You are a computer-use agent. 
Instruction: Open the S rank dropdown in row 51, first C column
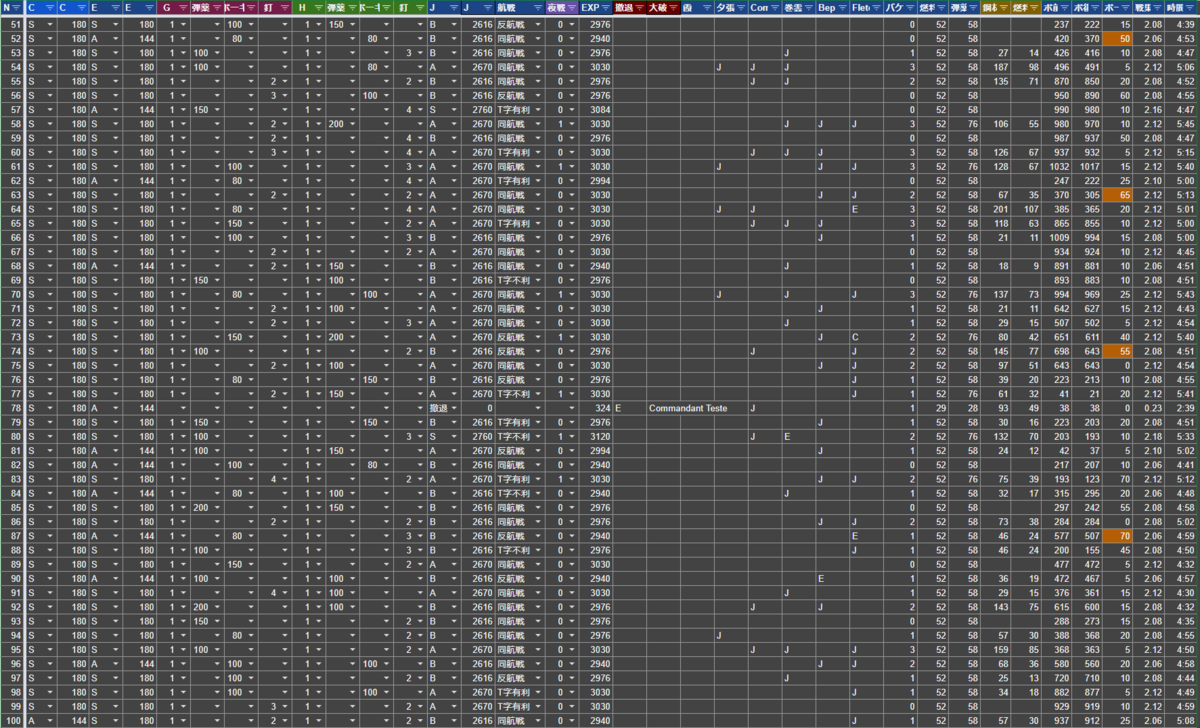tap(51, 23)
